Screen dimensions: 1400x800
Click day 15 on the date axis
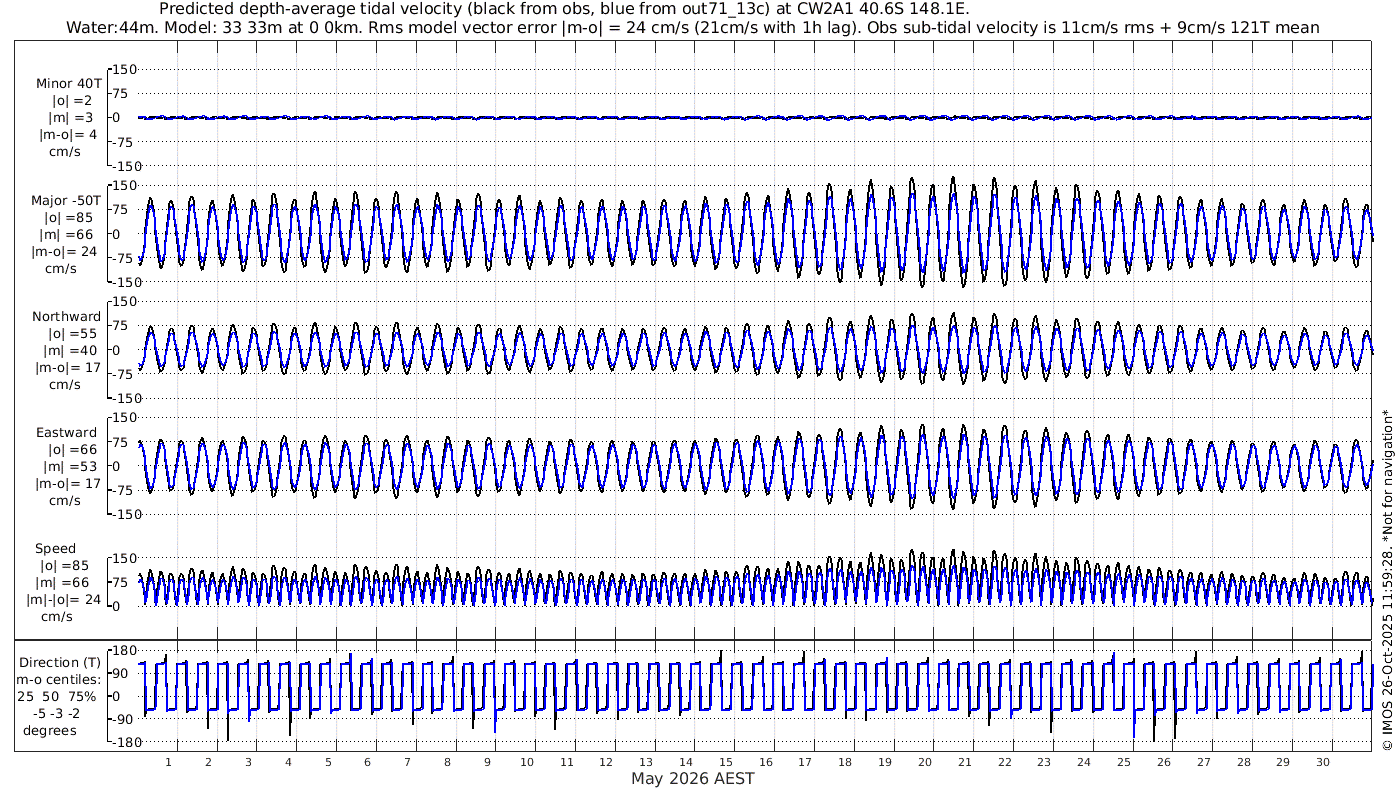[x=725, y=762]
